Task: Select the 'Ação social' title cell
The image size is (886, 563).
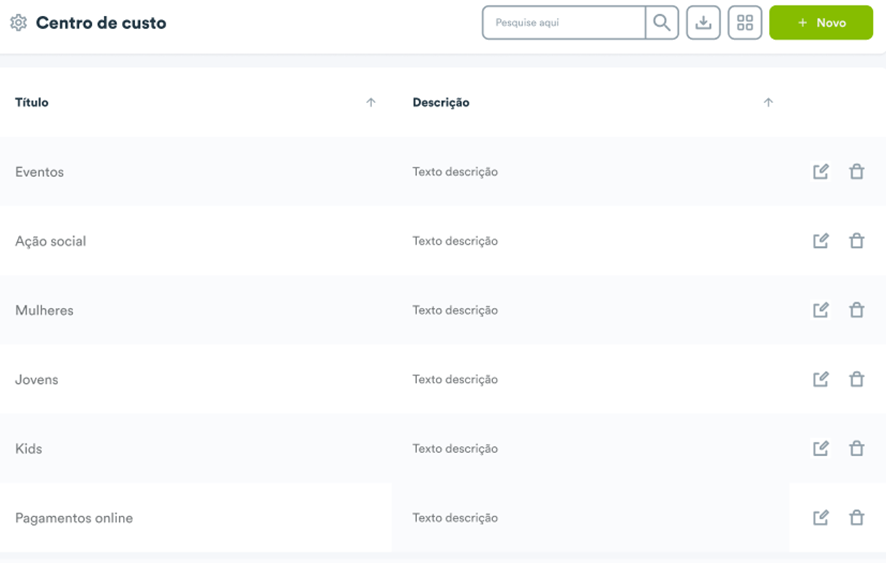Action: pos(50,241)
